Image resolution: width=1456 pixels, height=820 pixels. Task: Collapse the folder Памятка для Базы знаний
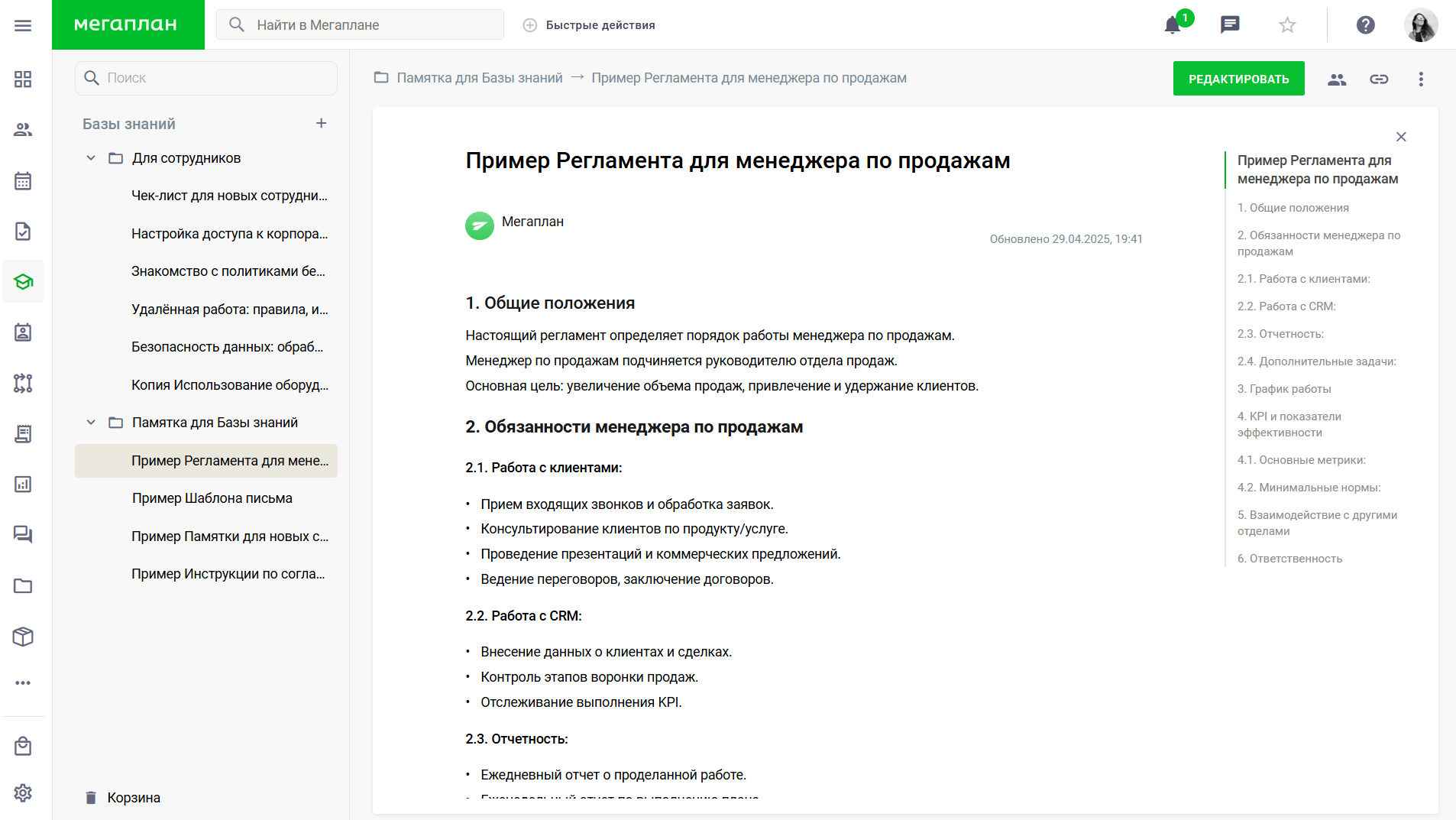(x=91, y=421)
